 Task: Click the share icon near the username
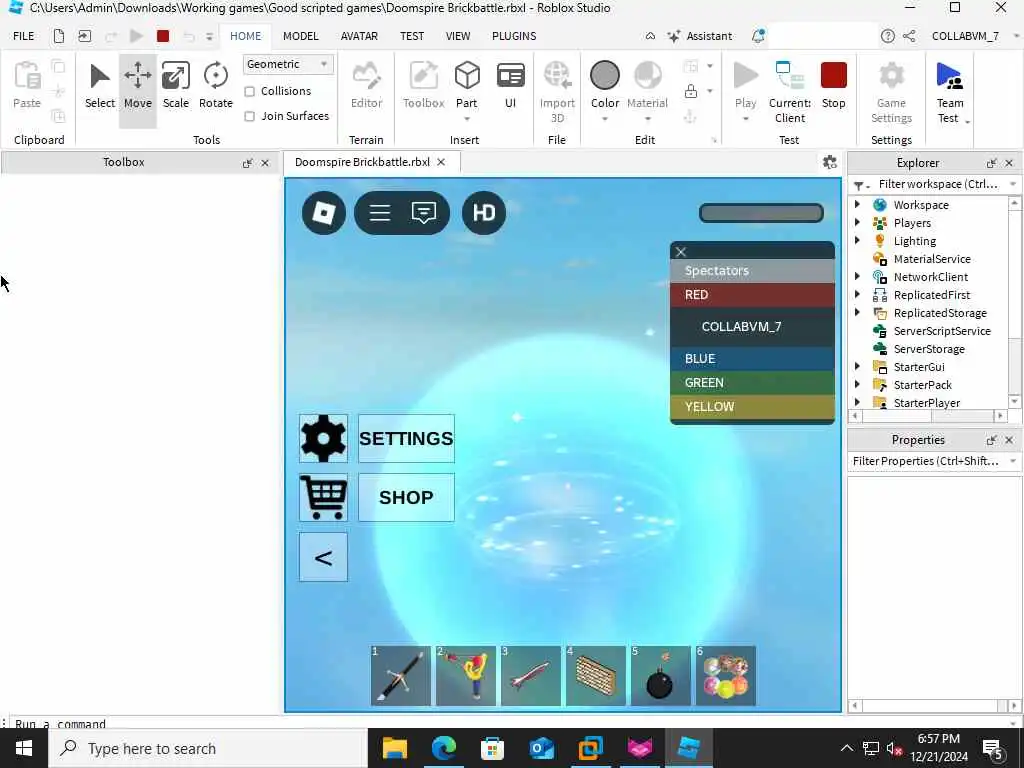(x=909, y=36)
